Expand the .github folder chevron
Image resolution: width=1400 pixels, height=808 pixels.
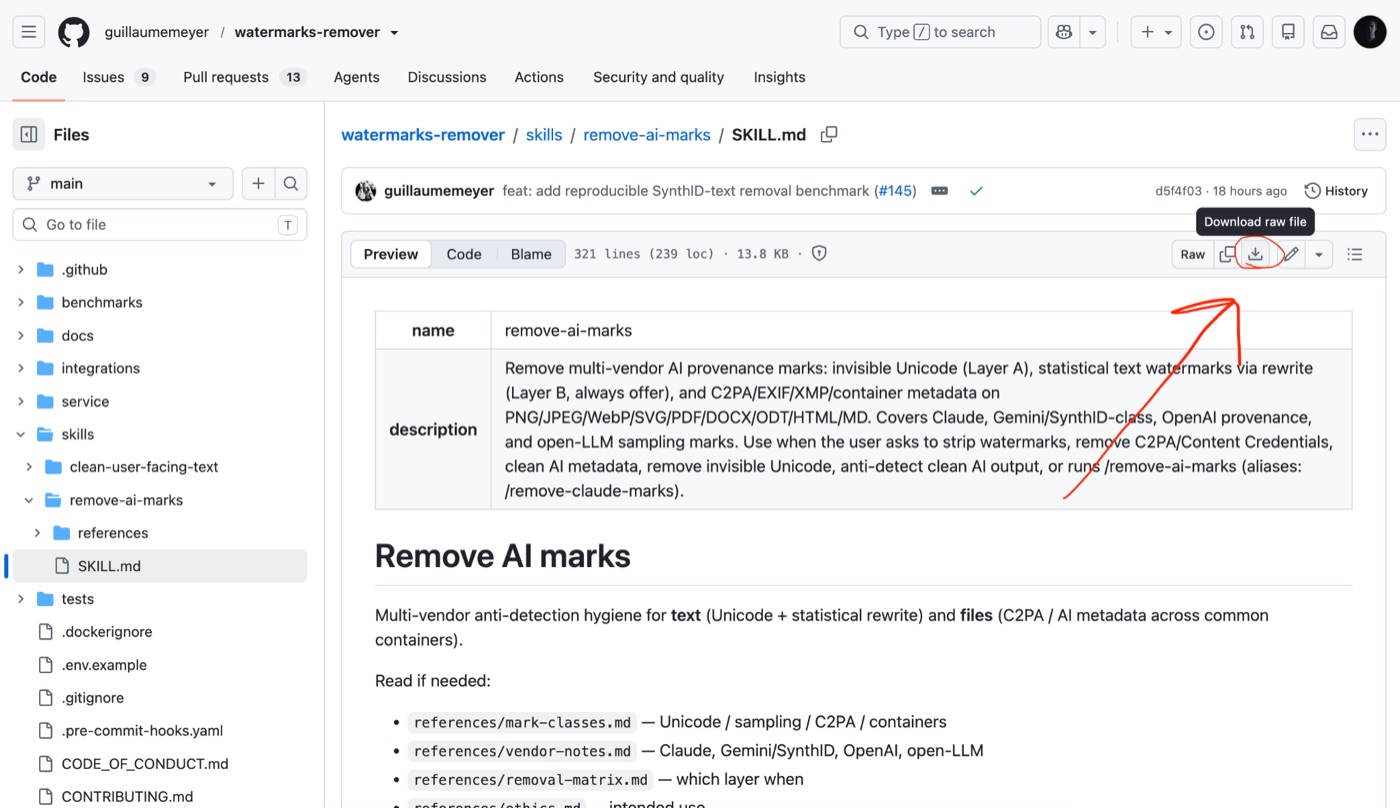pos(21,269)
